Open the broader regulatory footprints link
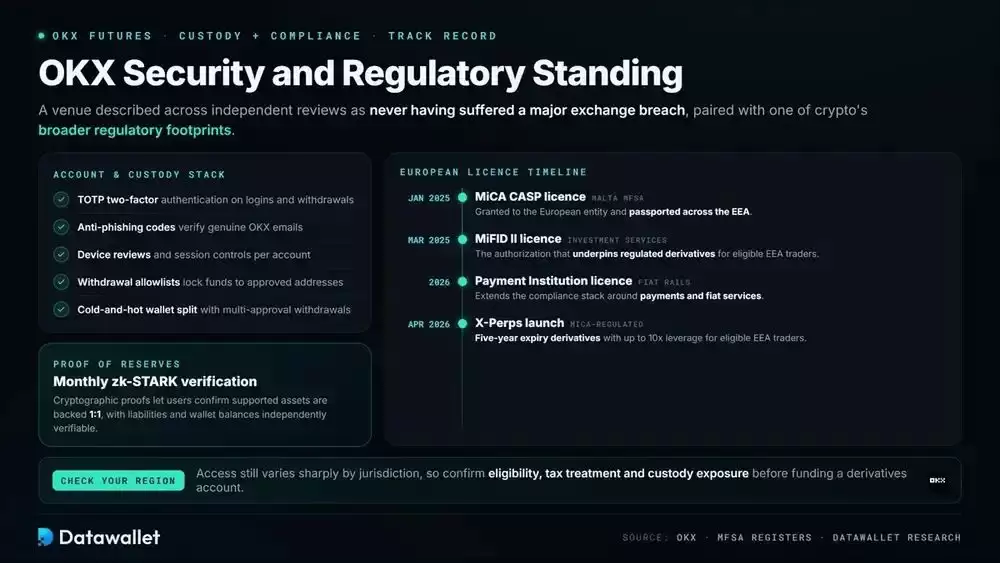 click(x=136, y=130)
